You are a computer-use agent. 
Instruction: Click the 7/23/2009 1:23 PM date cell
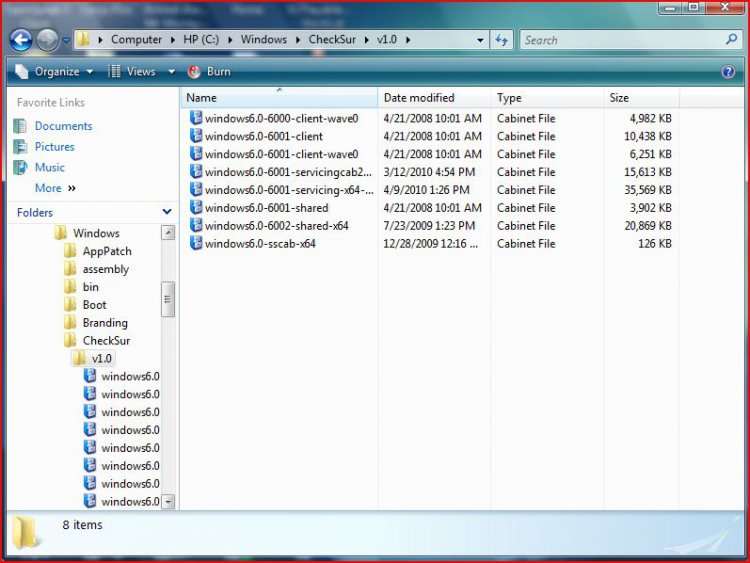pyautogui.click(x=429, y=226)
